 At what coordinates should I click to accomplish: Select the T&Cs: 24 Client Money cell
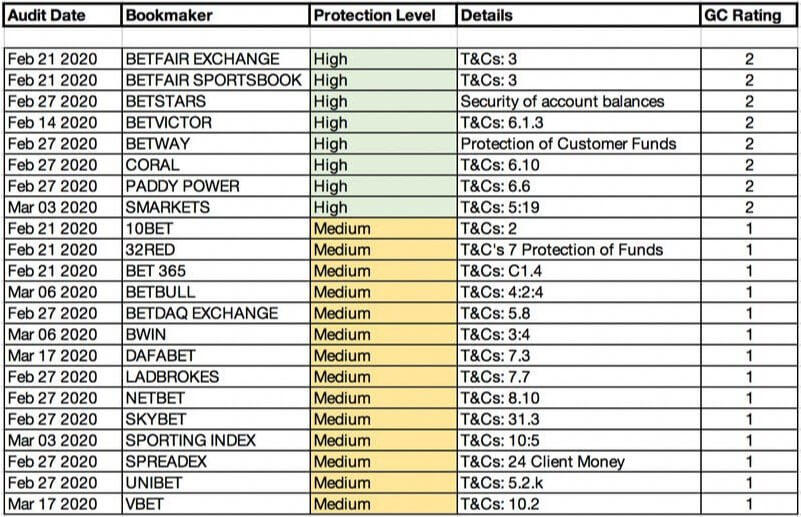(x=577, y=461)
